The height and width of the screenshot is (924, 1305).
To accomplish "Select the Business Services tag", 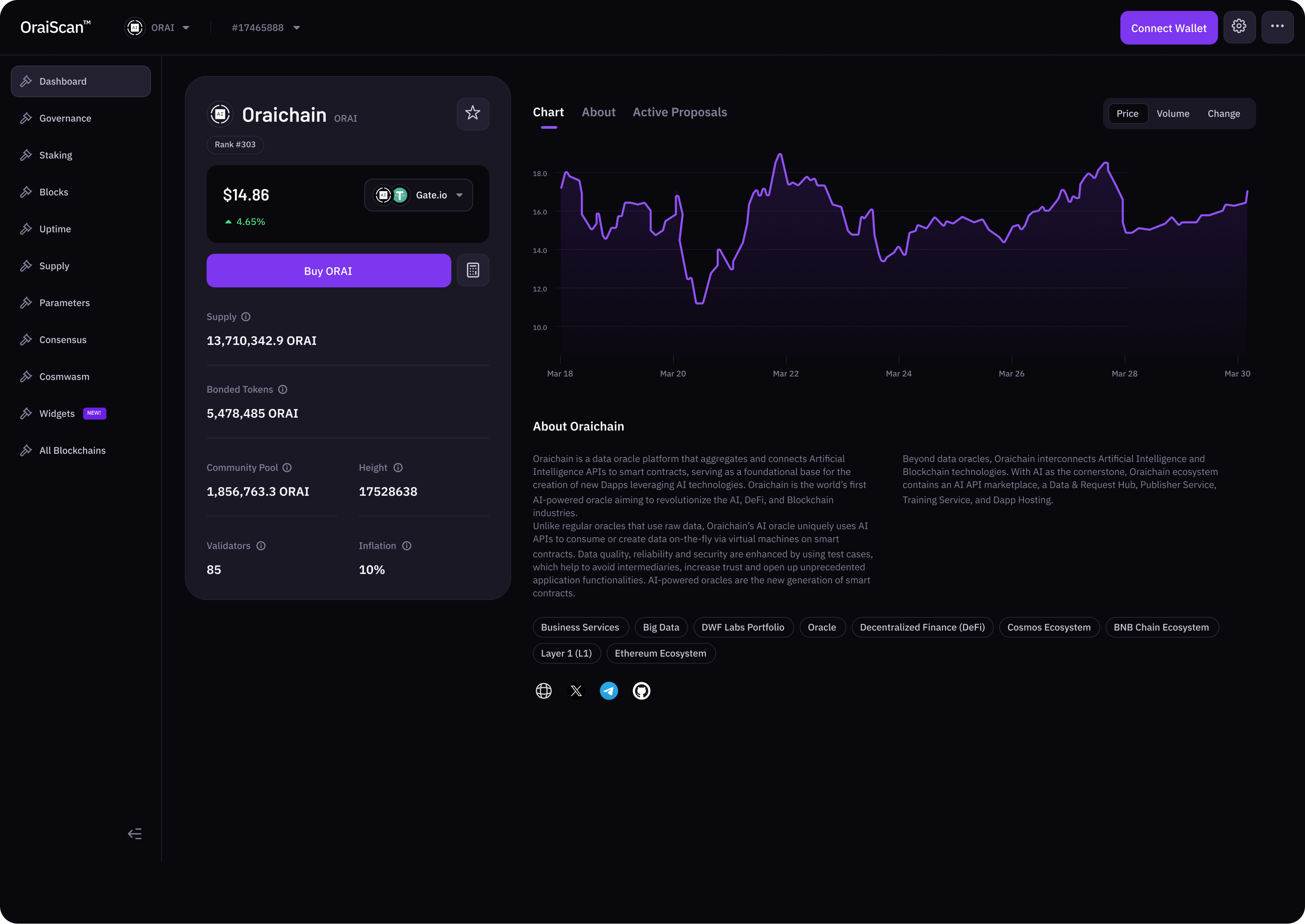I will (580, 627).
